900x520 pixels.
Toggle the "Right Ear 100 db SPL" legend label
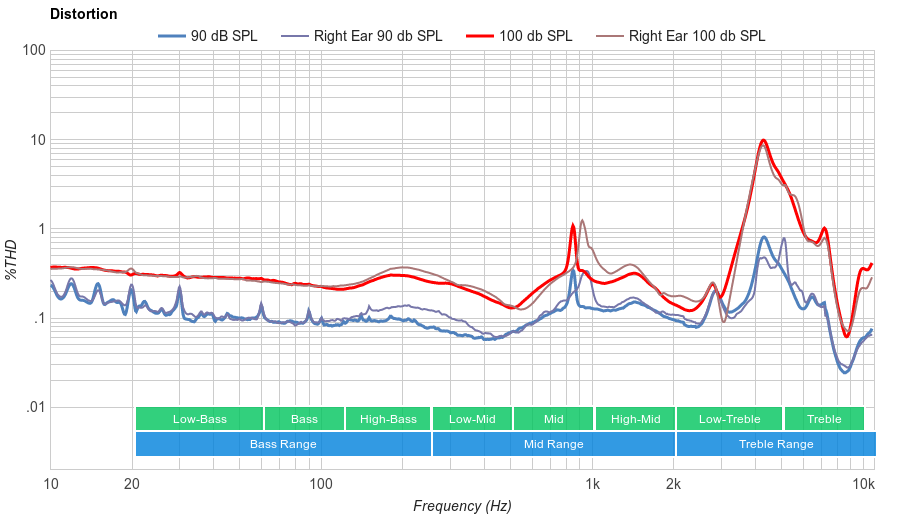pyautogui.click(x=696, y=36)
